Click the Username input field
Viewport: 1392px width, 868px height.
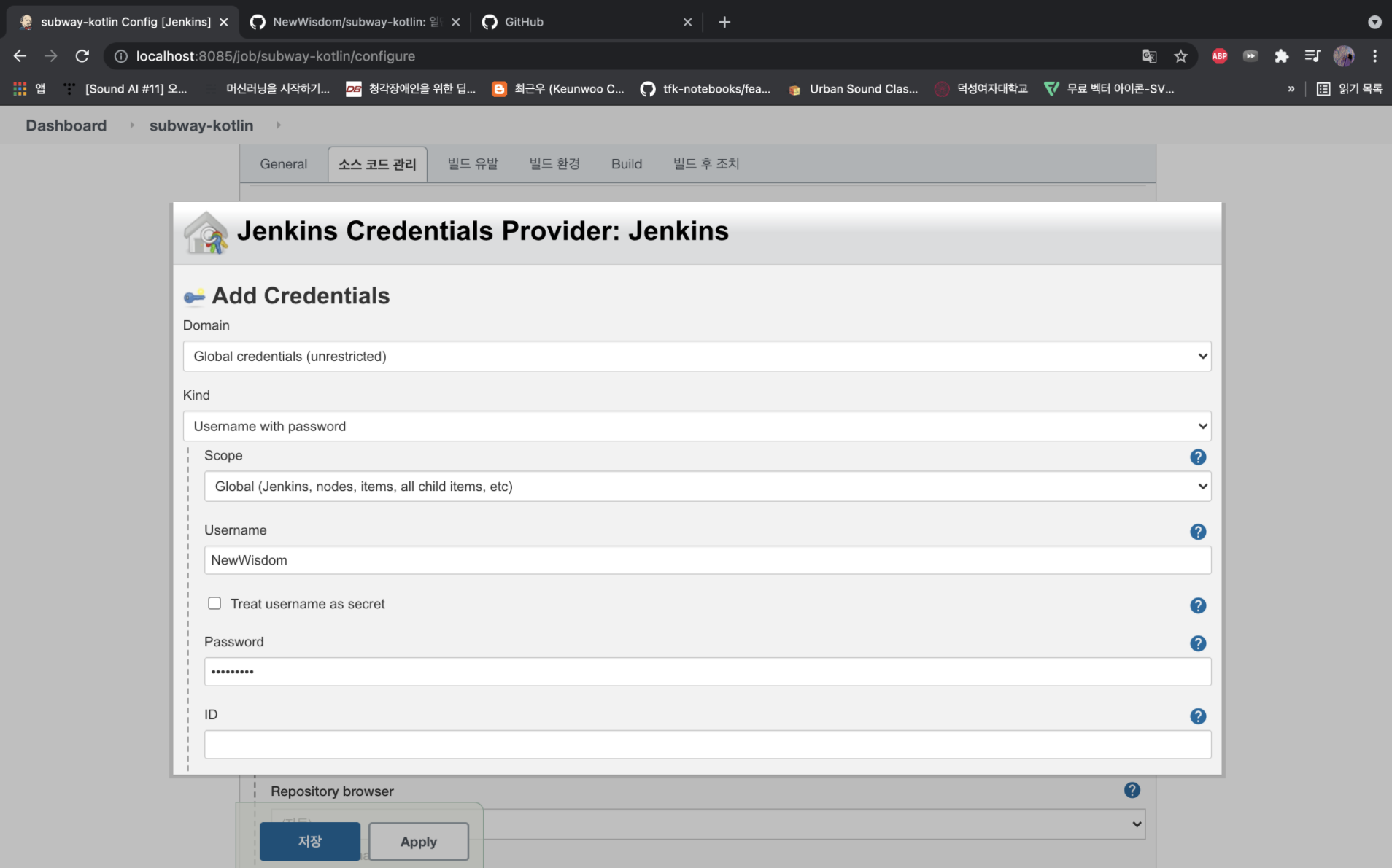click(708, 560)
